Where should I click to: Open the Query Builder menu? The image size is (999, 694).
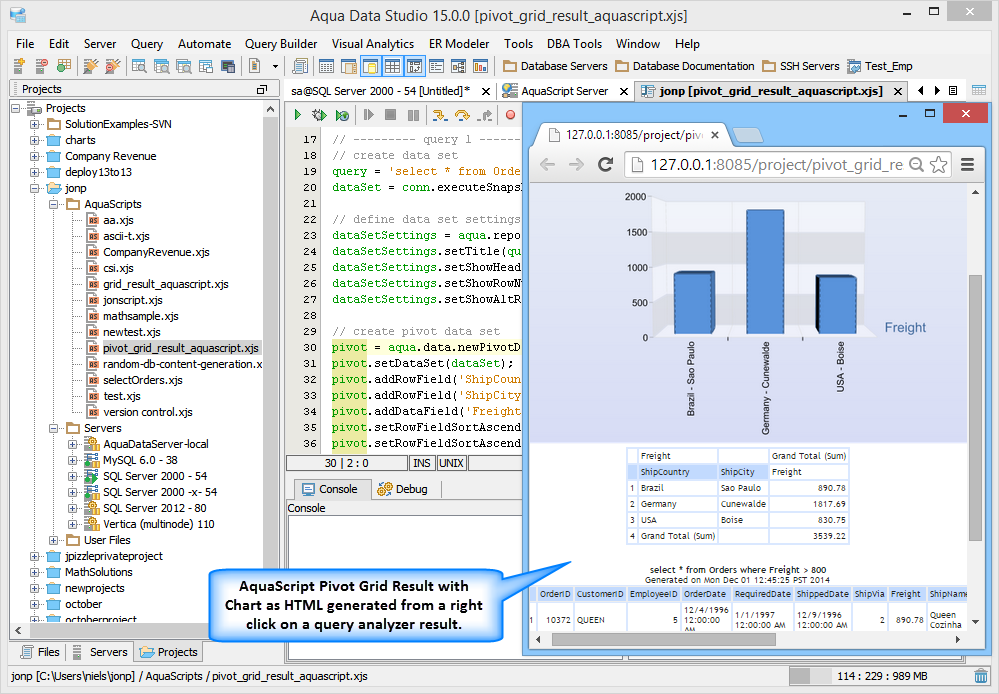tap(281, 43)
